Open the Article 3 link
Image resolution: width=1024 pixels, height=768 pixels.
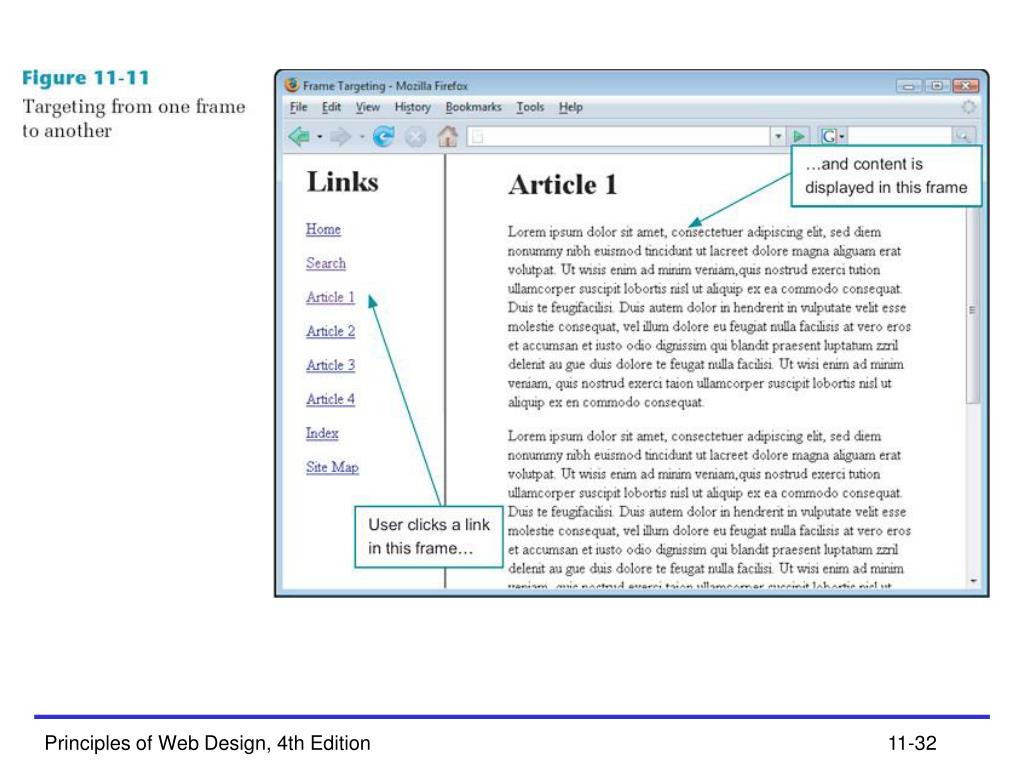330,365
